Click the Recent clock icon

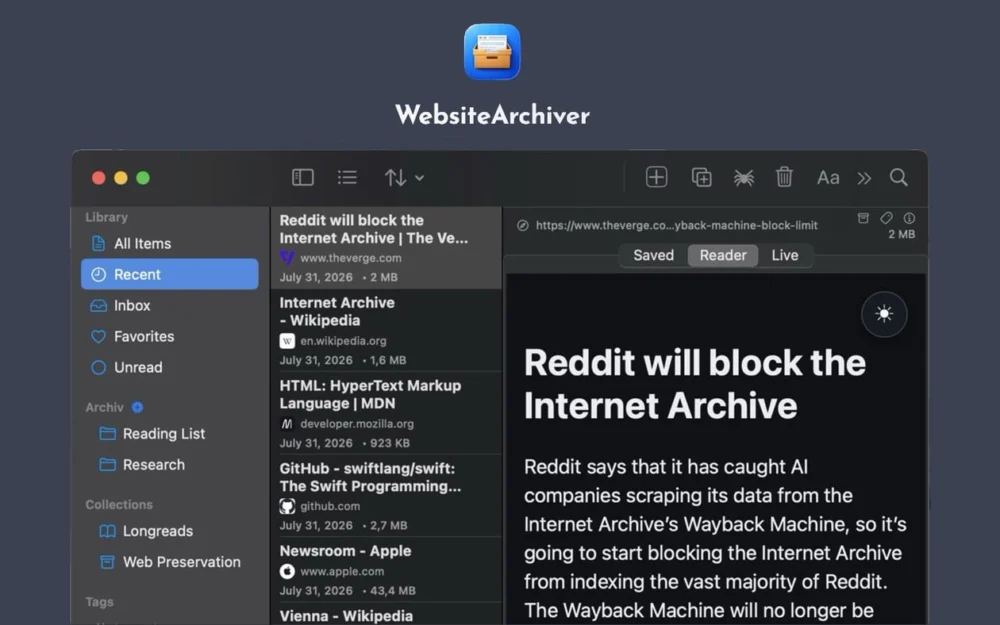point(98,274)
